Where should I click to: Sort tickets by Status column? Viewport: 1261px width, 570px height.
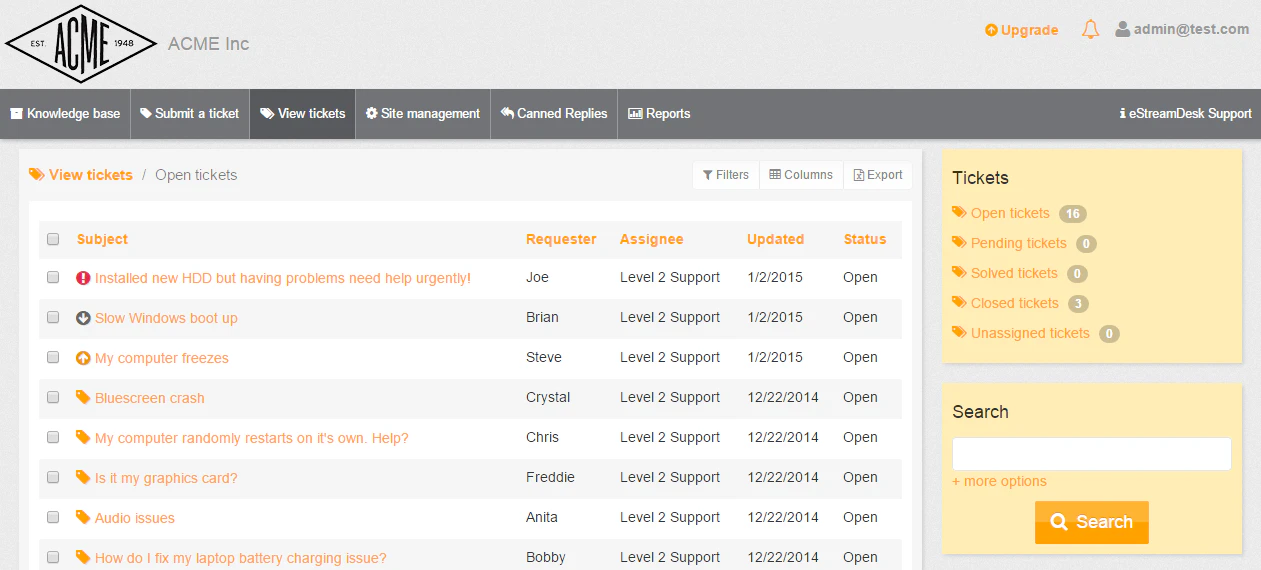(x=865, y=239)
